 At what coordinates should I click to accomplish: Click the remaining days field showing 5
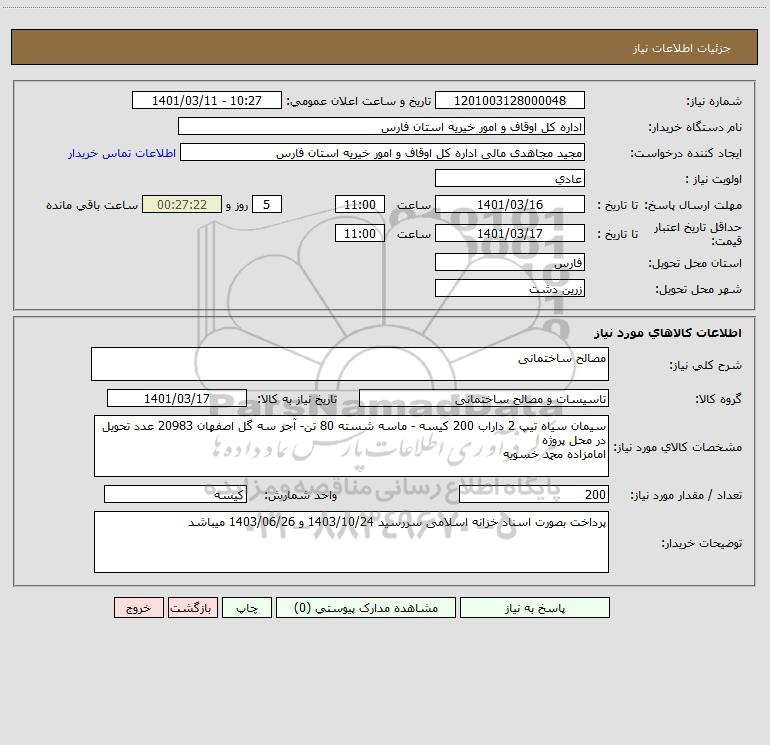pyautogui.click(x=267, y=204)
